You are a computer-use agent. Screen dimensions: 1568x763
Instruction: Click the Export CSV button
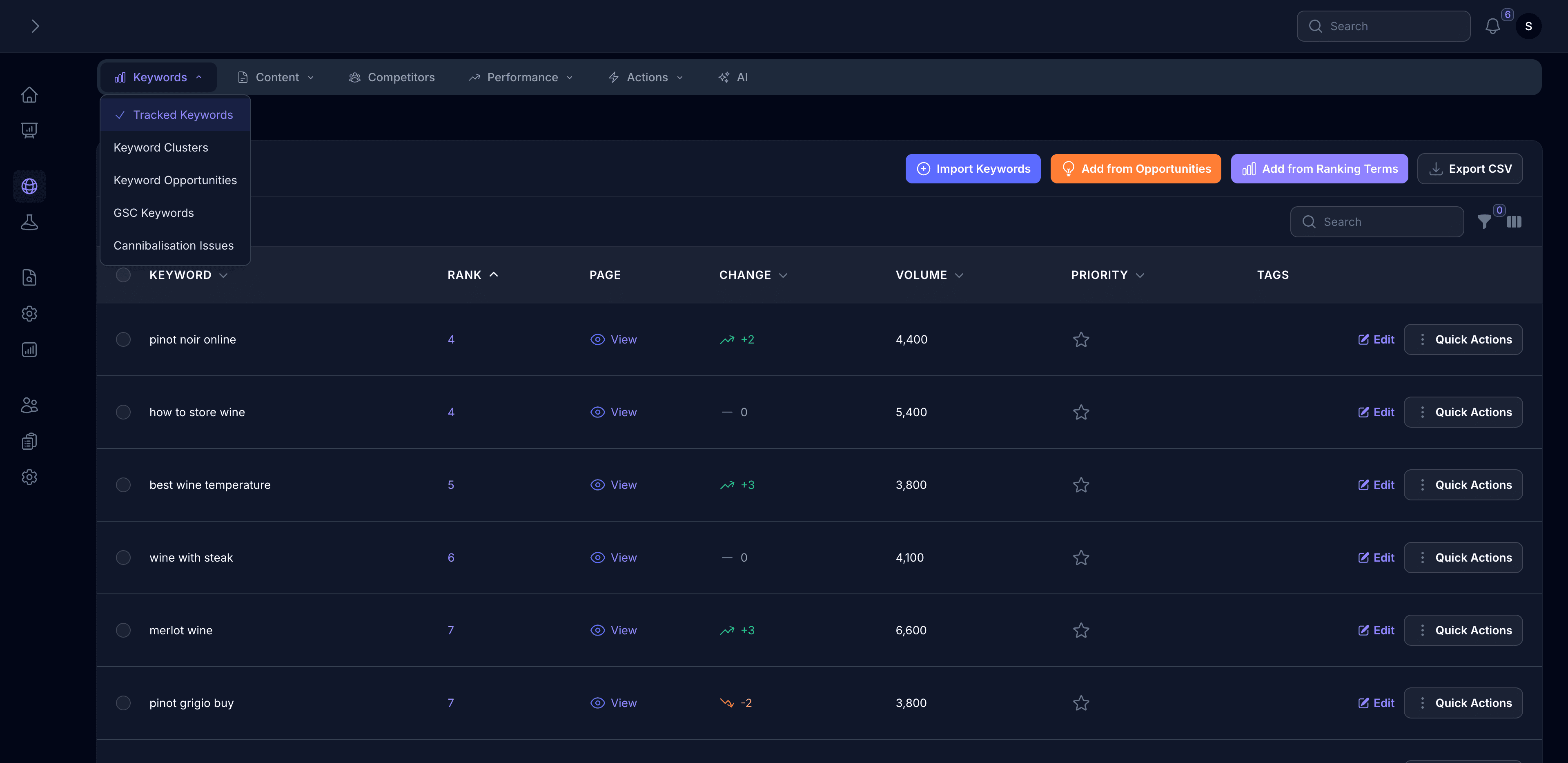pyautogui.click(x=1470, y=169)
